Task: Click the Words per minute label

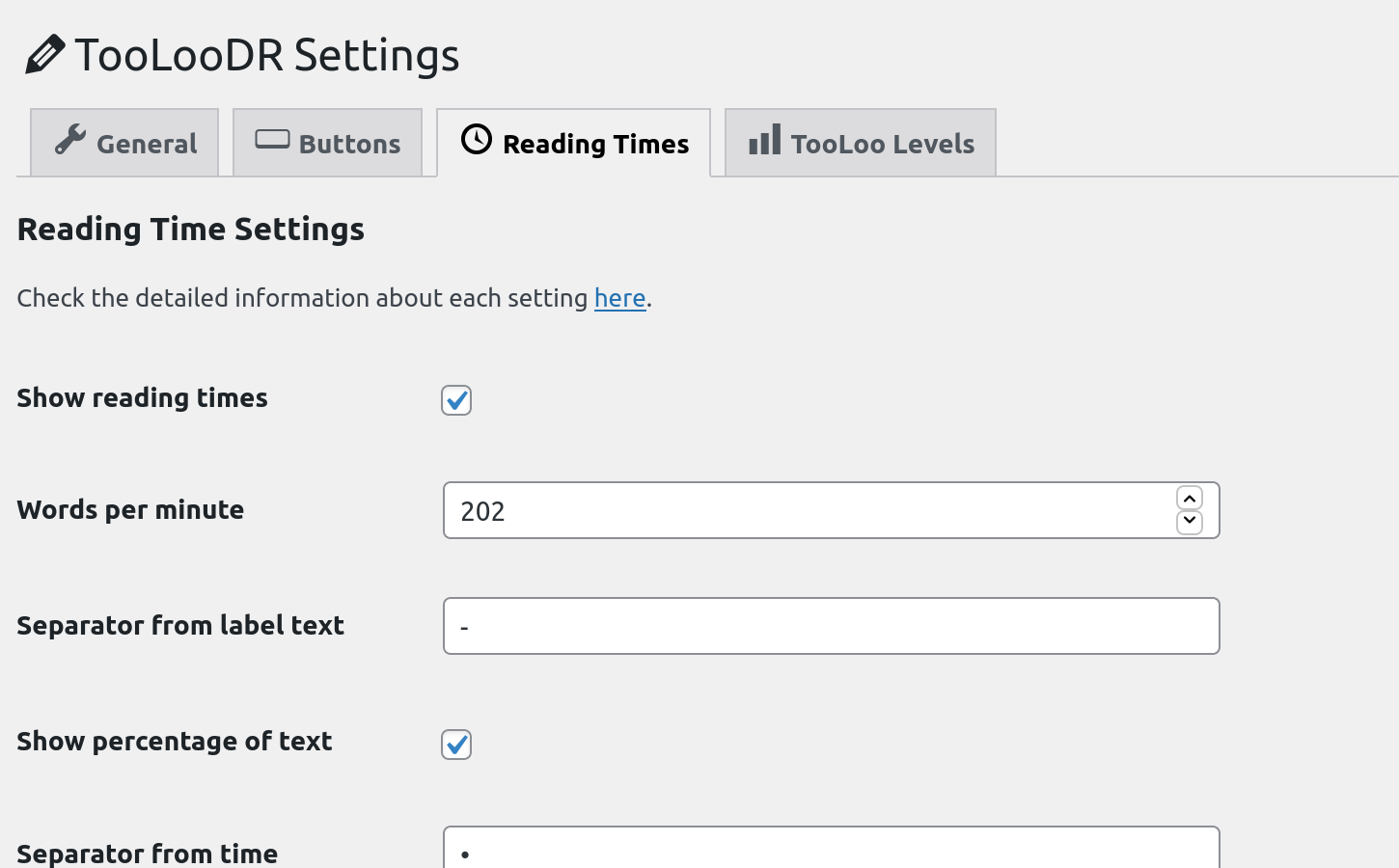Action: point(130,510)
